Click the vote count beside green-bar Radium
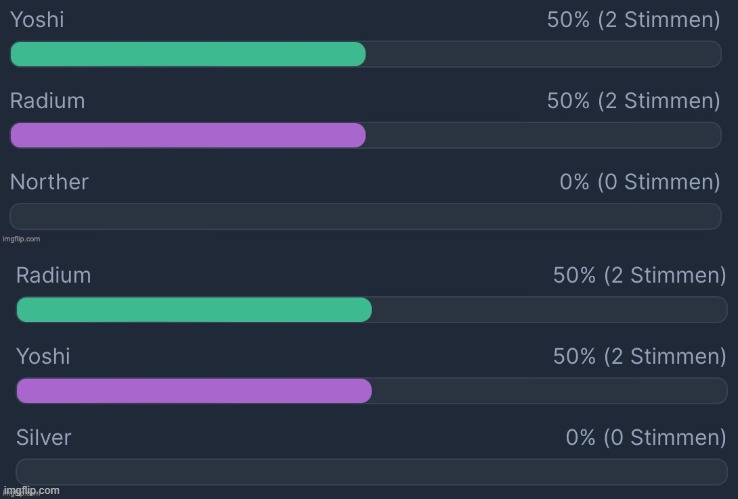Image resolution: width=738 pixels, height=499 pixels. tap(640, 275)
